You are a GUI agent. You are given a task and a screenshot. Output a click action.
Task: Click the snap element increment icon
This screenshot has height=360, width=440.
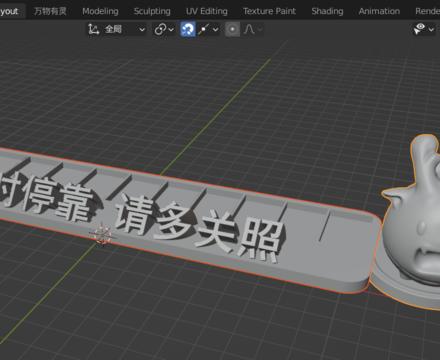[204, 29]
